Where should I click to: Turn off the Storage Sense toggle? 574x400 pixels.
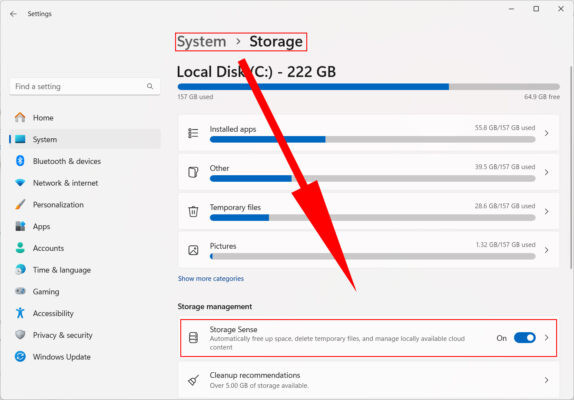coord(525,338)
